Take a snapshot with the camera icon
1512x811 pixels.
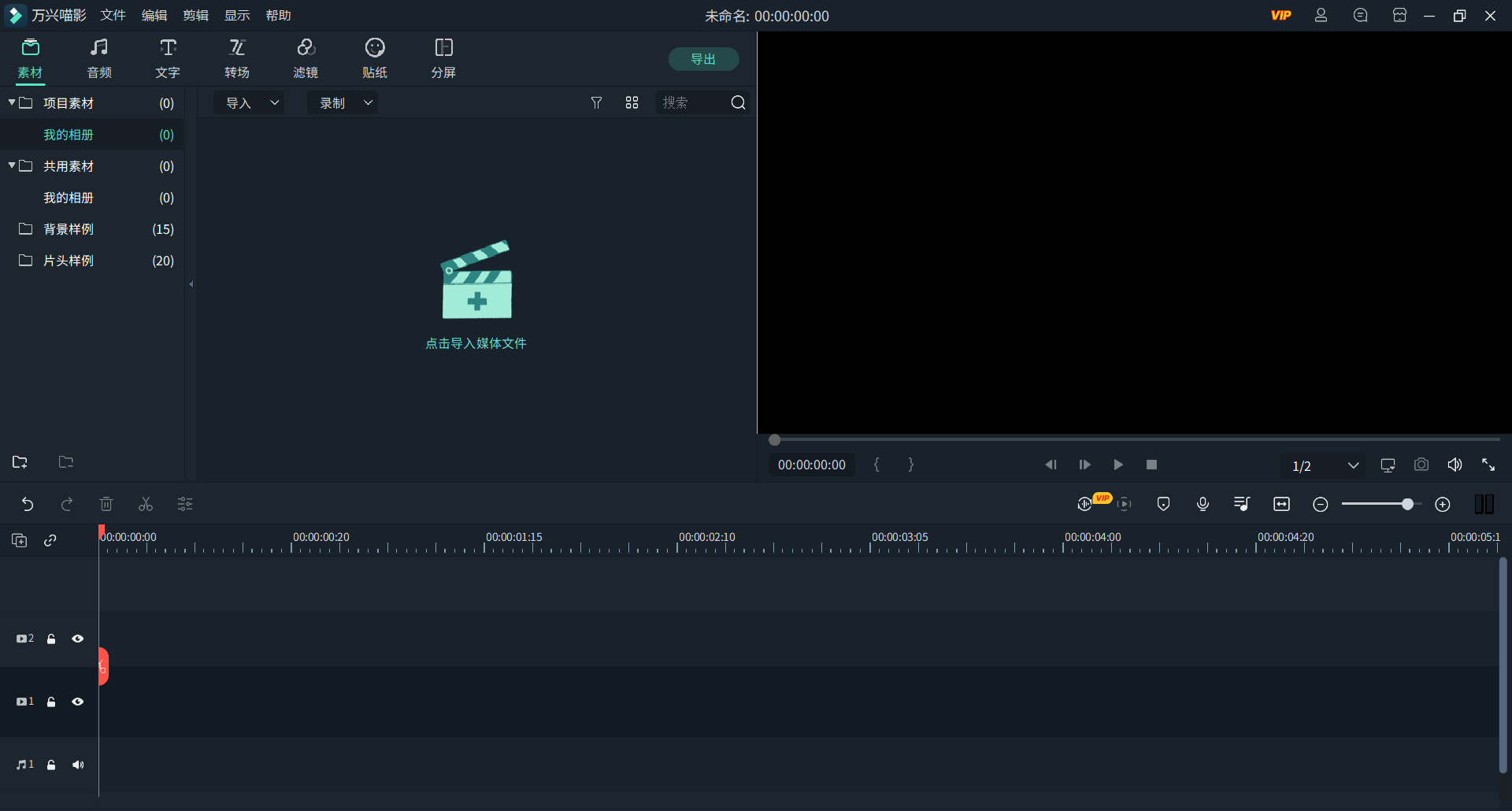(1421, 465)
